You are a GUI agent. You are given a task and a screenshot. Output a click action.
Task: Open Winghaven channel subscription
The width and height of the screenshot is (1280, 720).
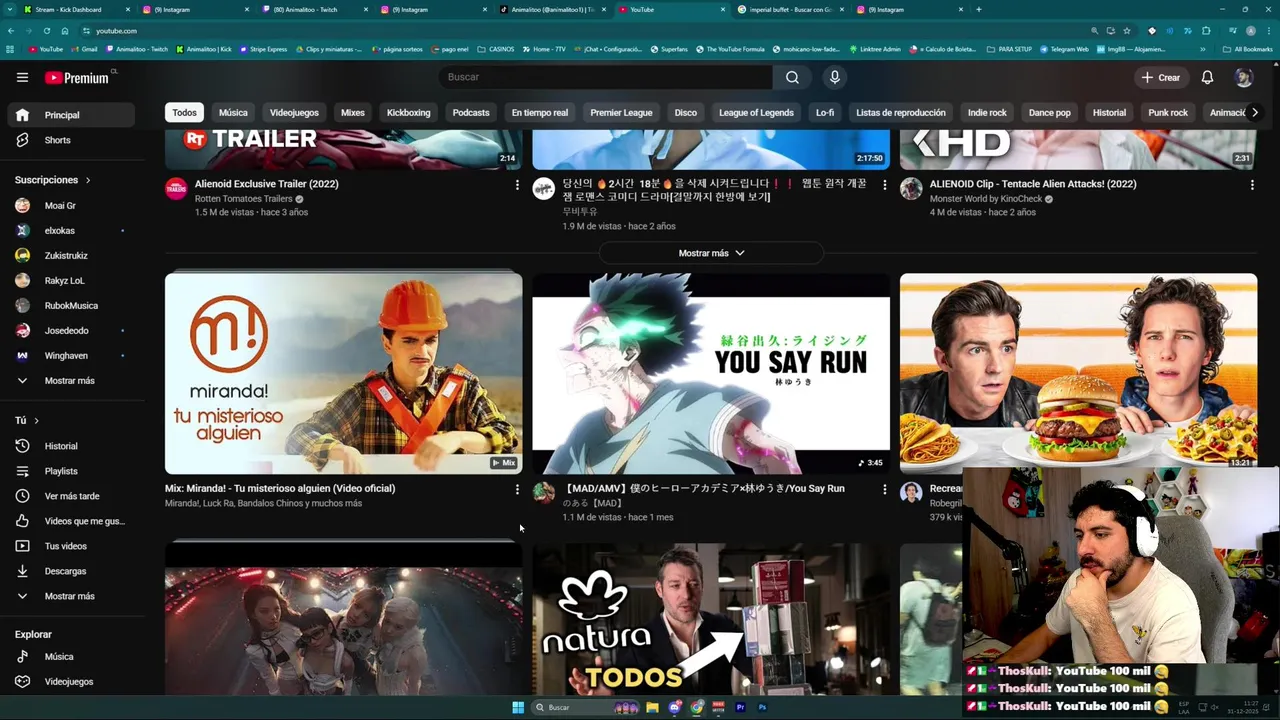70,356
